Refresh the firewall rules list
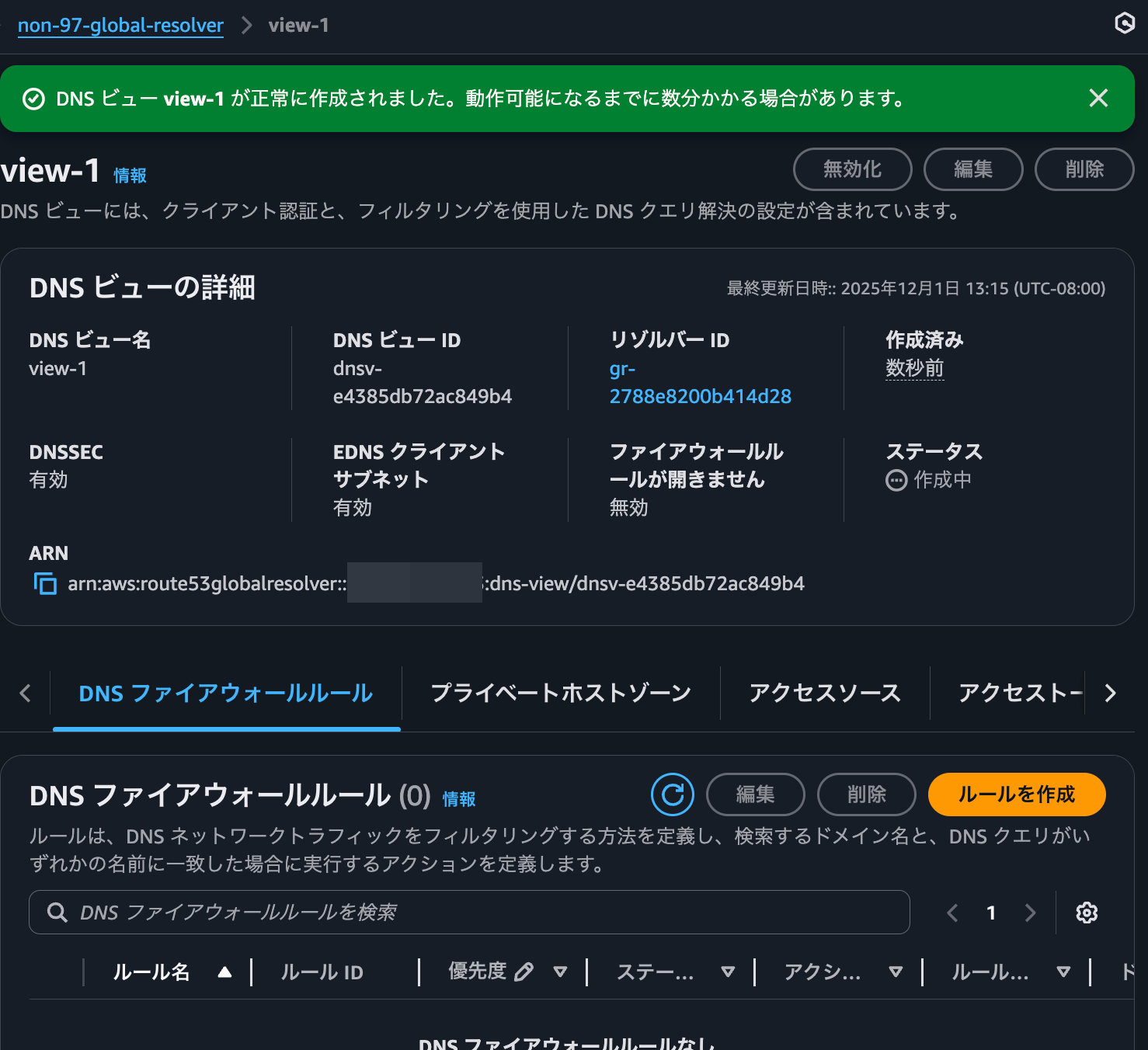 pyautogui.click(x=673, y=794)
